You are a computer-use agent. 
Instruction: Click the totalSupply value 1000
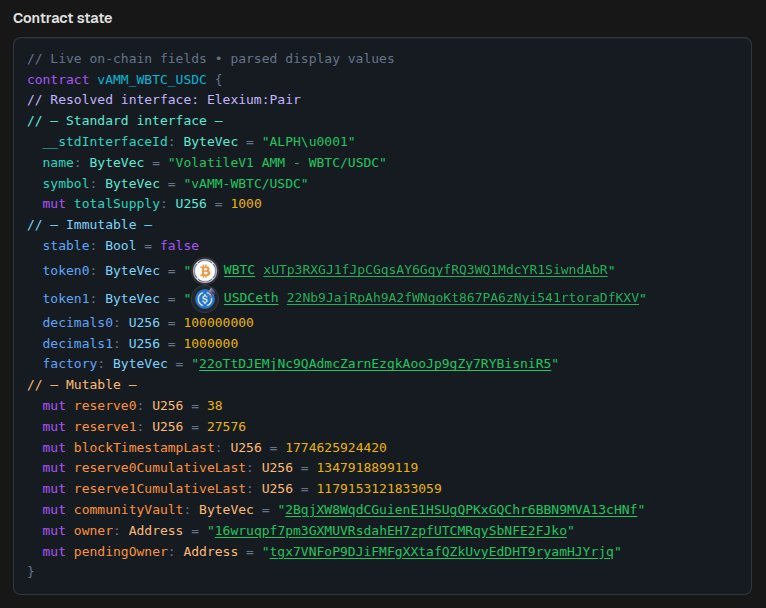(x=246, y=204)
